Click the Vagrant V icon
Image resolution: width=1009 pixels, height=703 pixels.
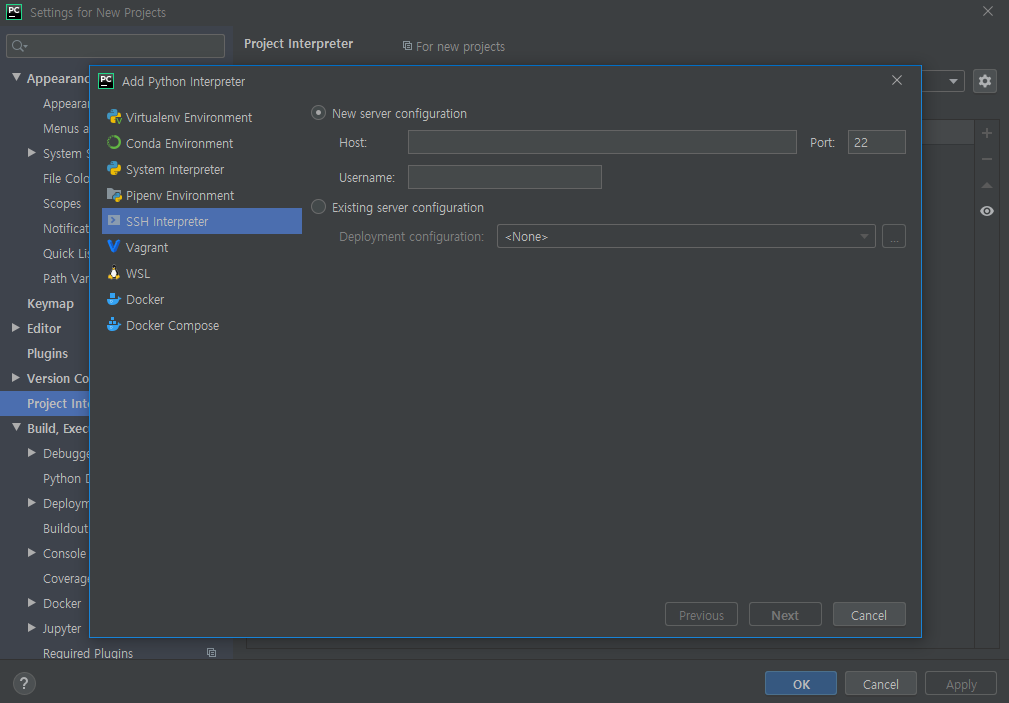[114, 247]
